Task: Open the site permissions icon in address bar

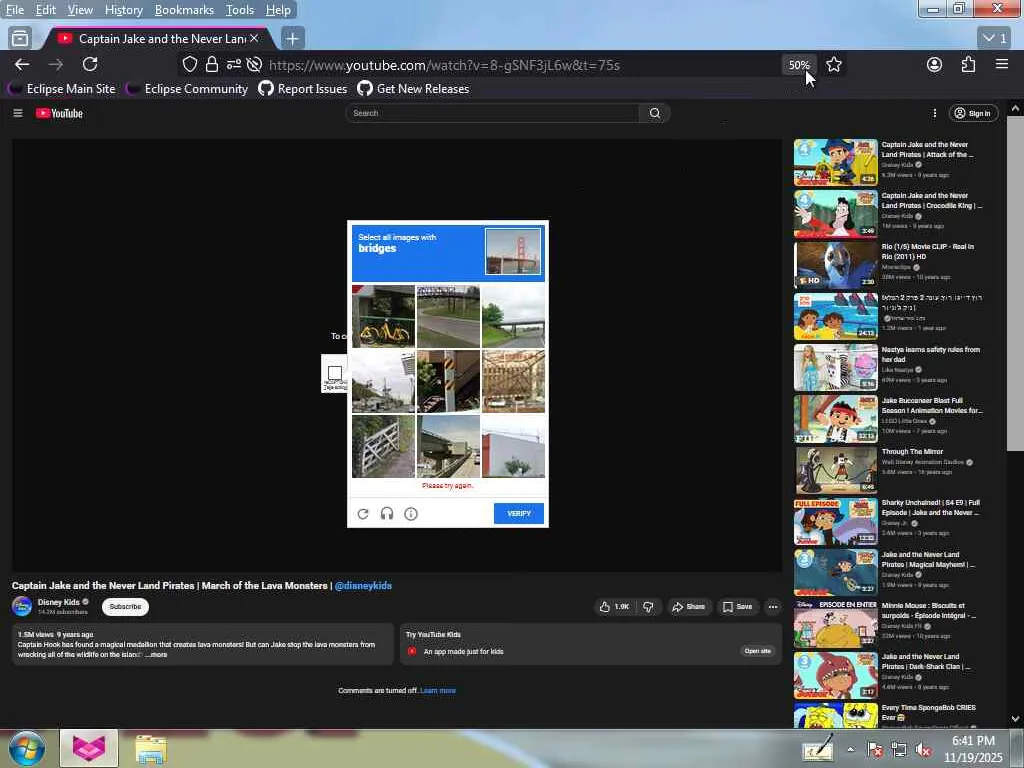Action: [x=233, y=64]
